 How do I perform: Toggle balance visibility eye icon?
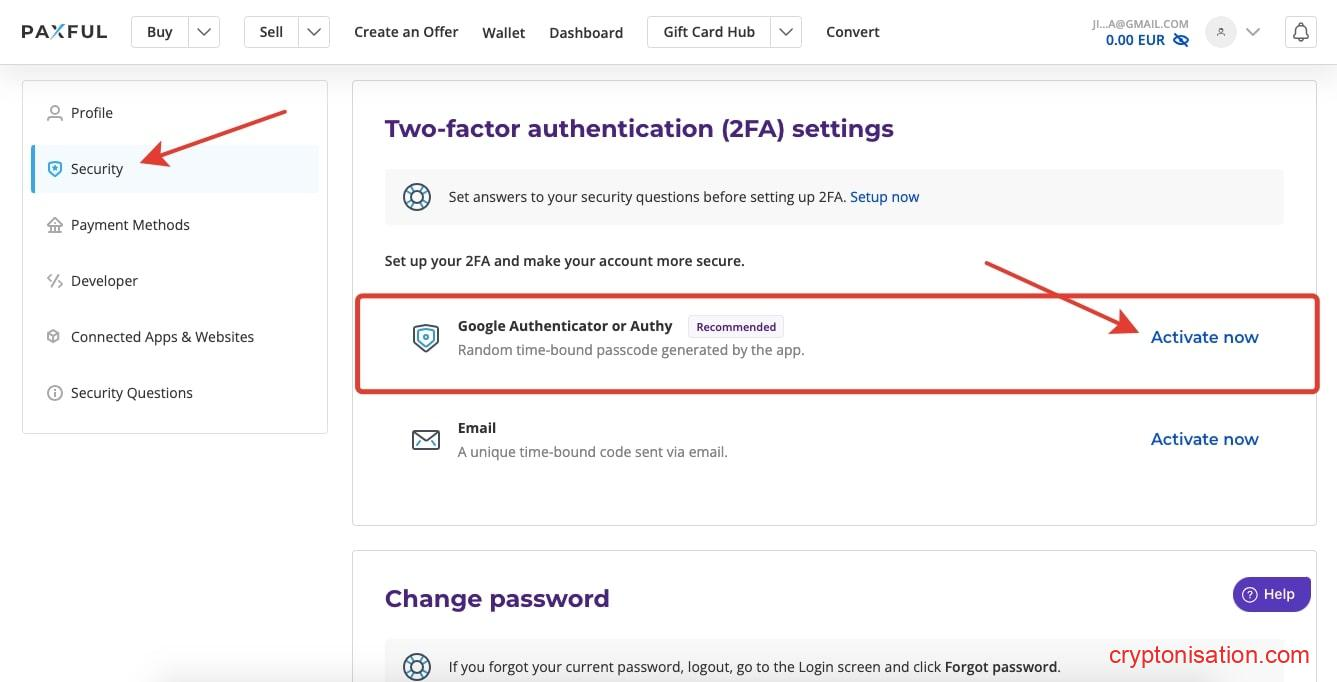coord(1181,41)
